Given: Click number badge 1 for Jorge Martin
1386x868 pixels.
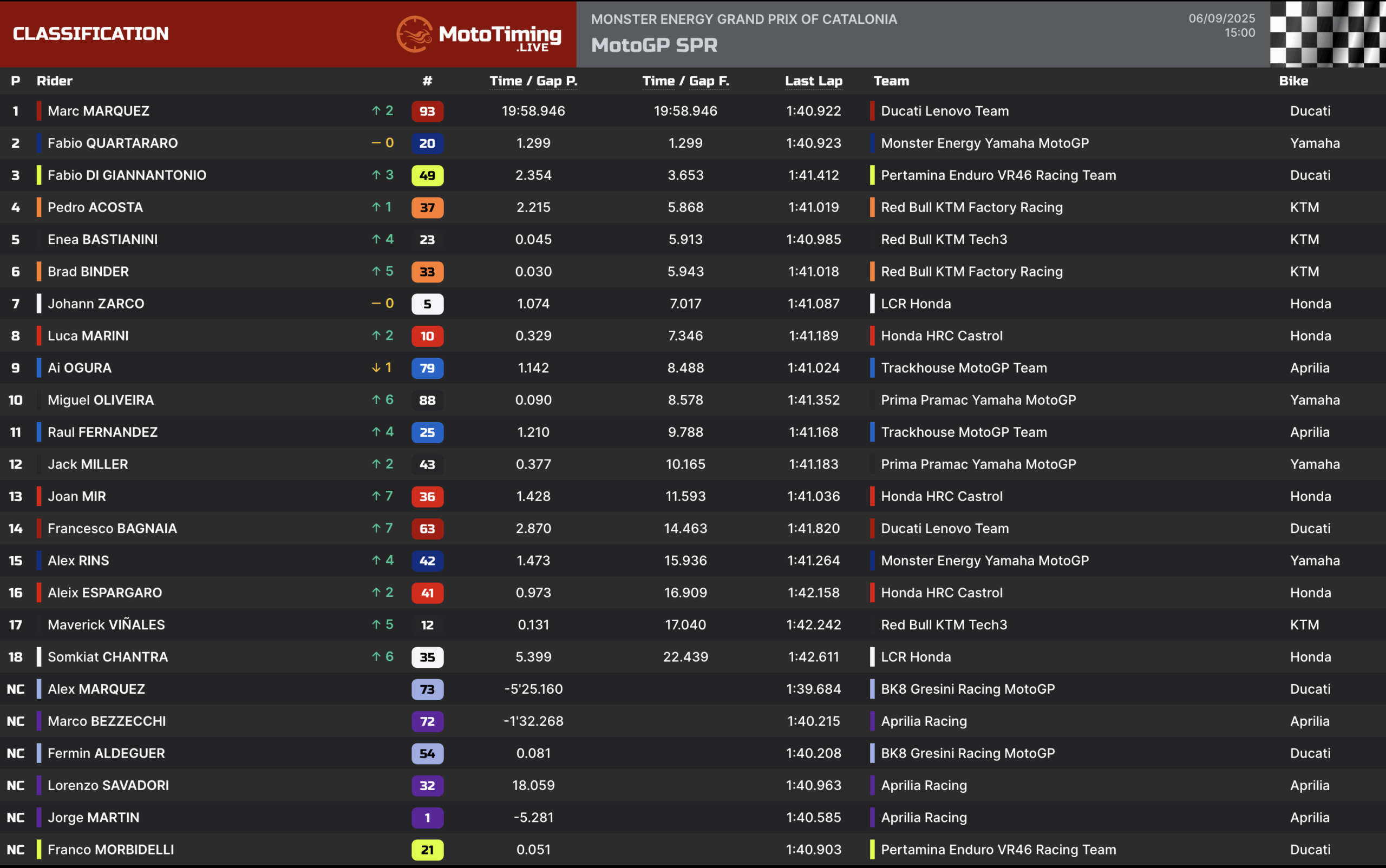Looking at the screenshot, I should tap(427, 819).
